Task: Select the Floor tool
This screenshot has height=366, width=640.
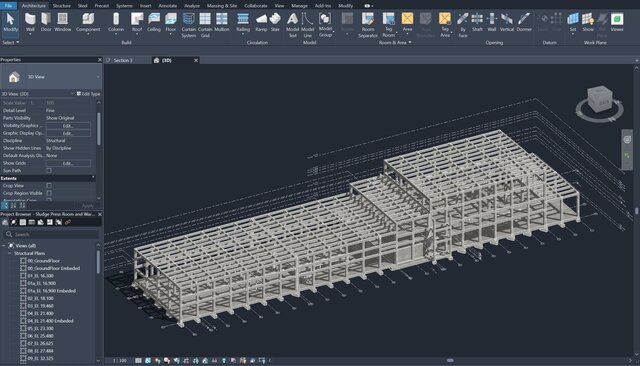Action: [171, 22]
